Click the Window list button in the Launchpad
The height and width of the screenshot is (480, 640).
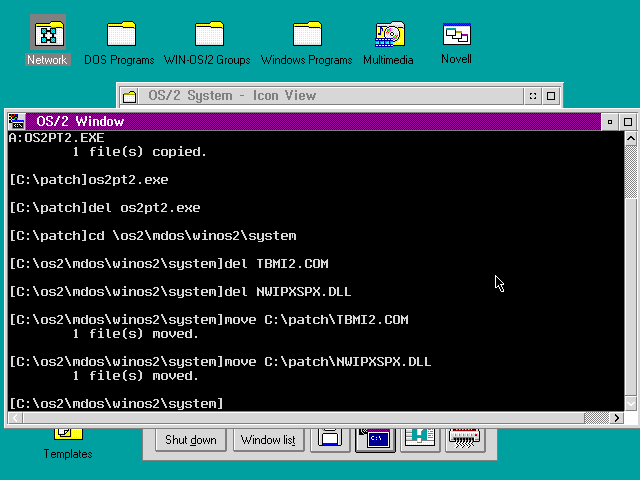(x=268, y=440)
